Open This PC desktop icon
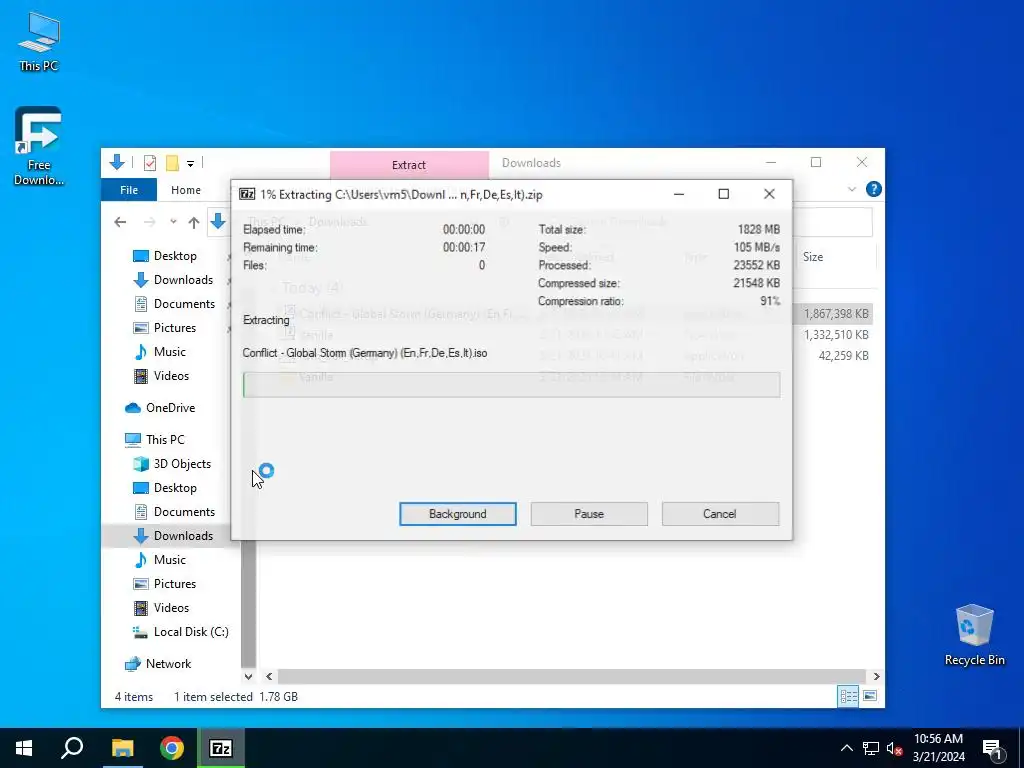 coord(39,42)
